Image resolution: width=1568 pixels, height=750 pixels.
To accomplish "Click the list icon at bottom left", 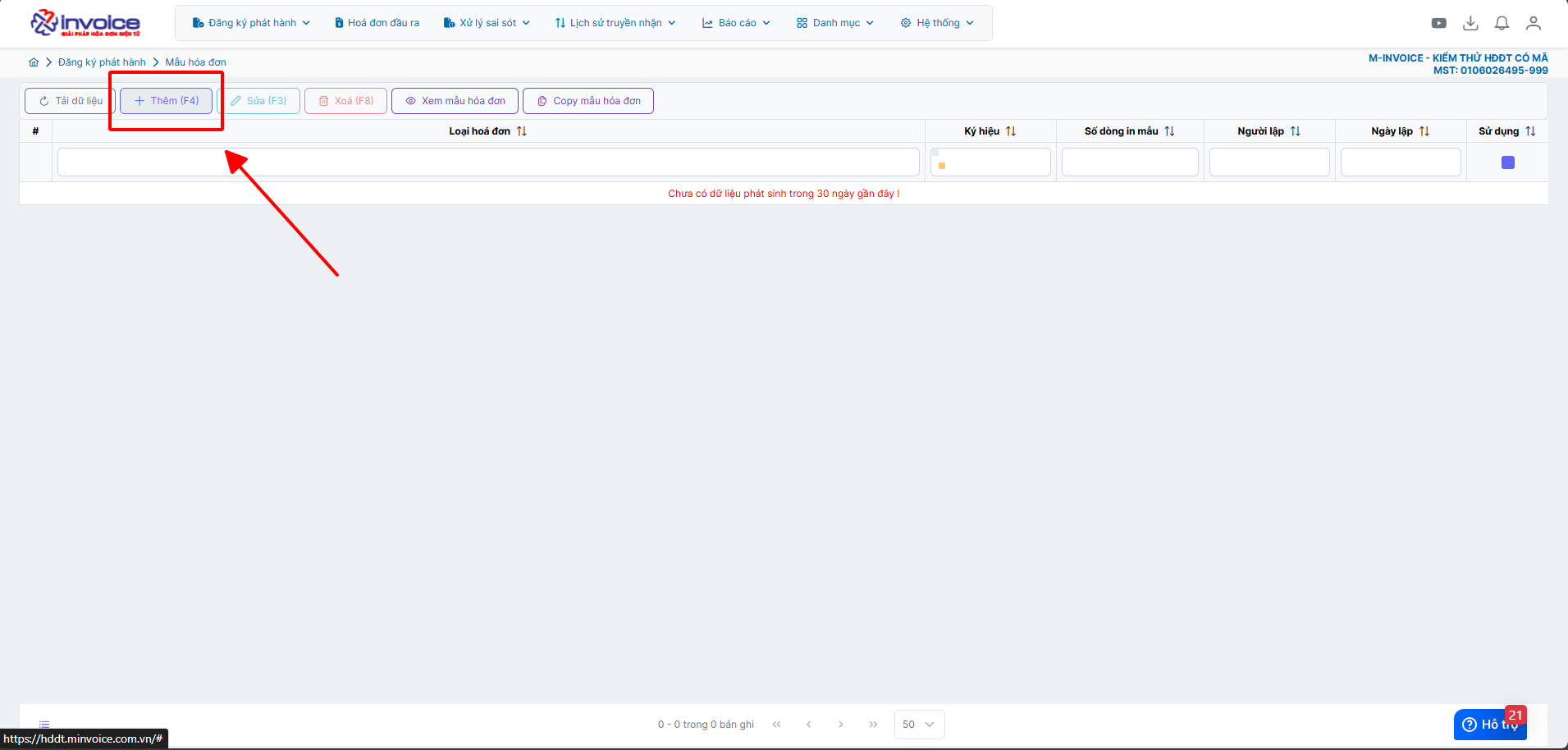I will pos(44,724).
